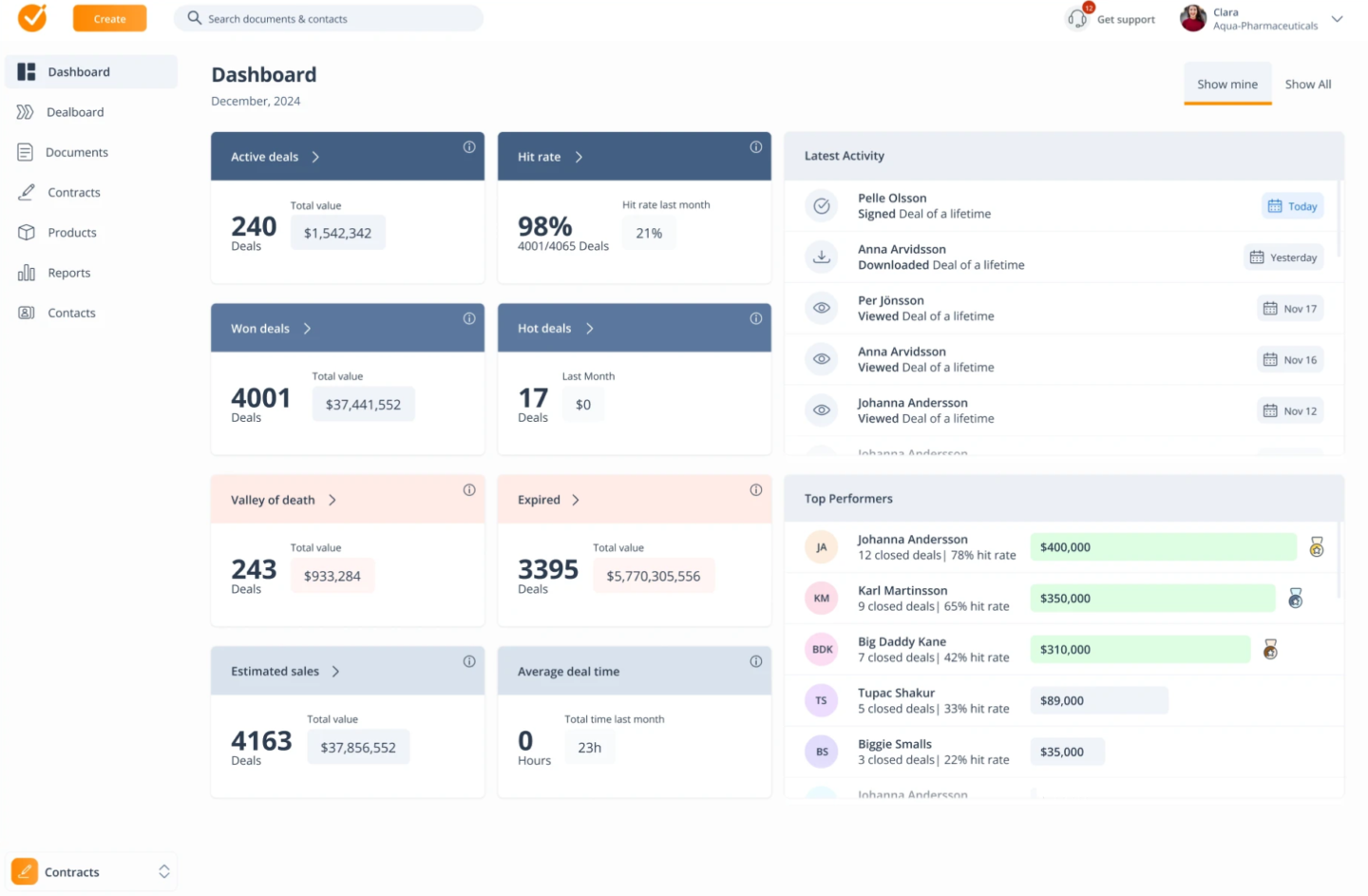Viewport: 1368px width, 896px height.
Task: Open the Contacts section icon
Action: [x=27, y=313]
